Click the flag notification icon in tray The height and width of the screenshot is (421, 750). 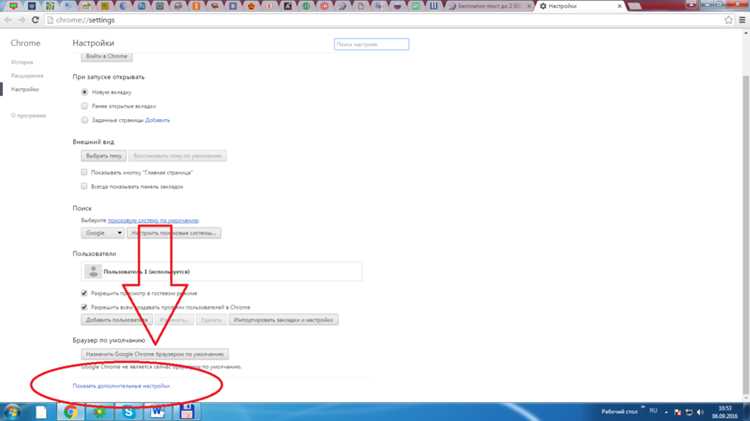[678, 412]
